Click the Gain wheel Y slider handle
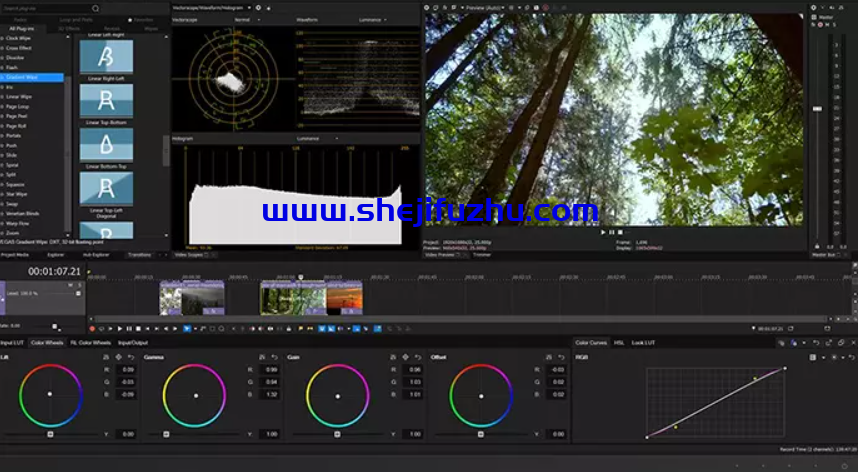The width and height of the screenshot is (858, 472). [338, 434]
